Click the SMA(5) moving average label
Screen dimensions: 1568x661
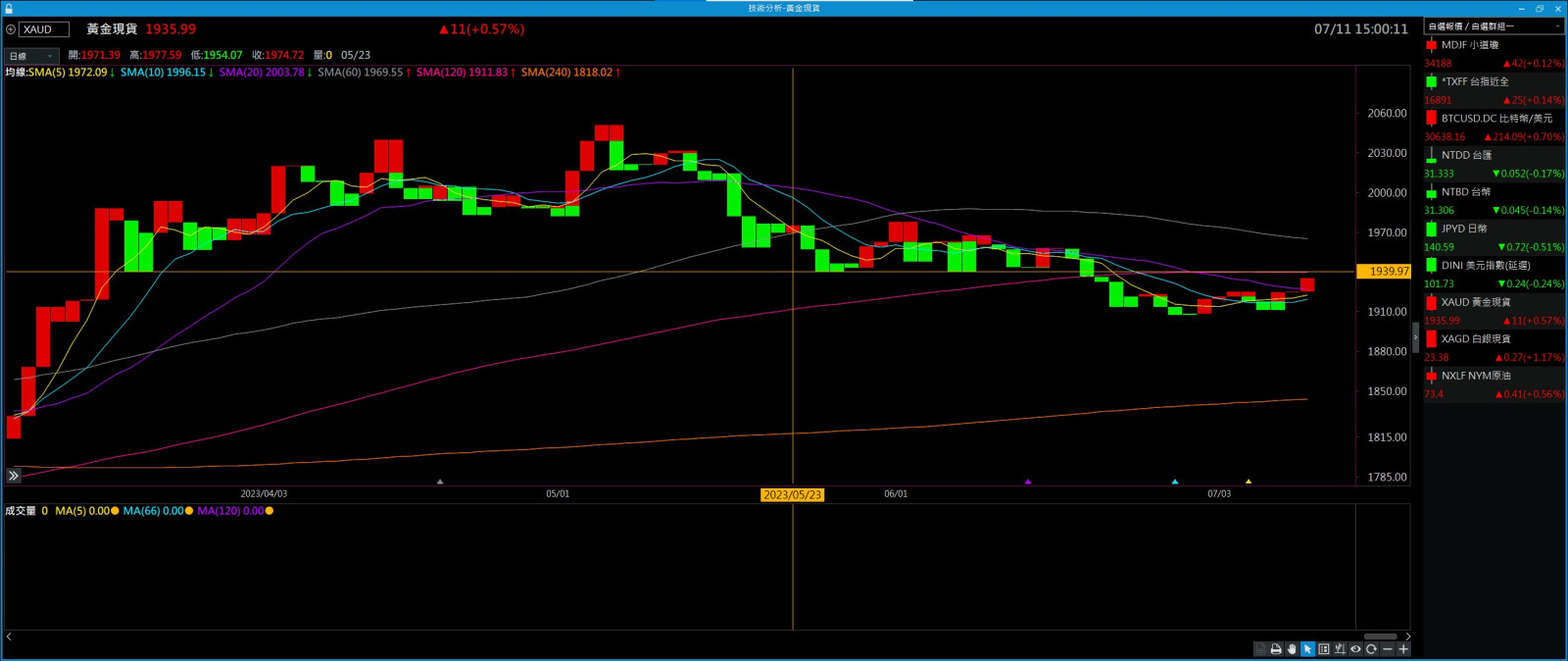[x=67, y=73]
